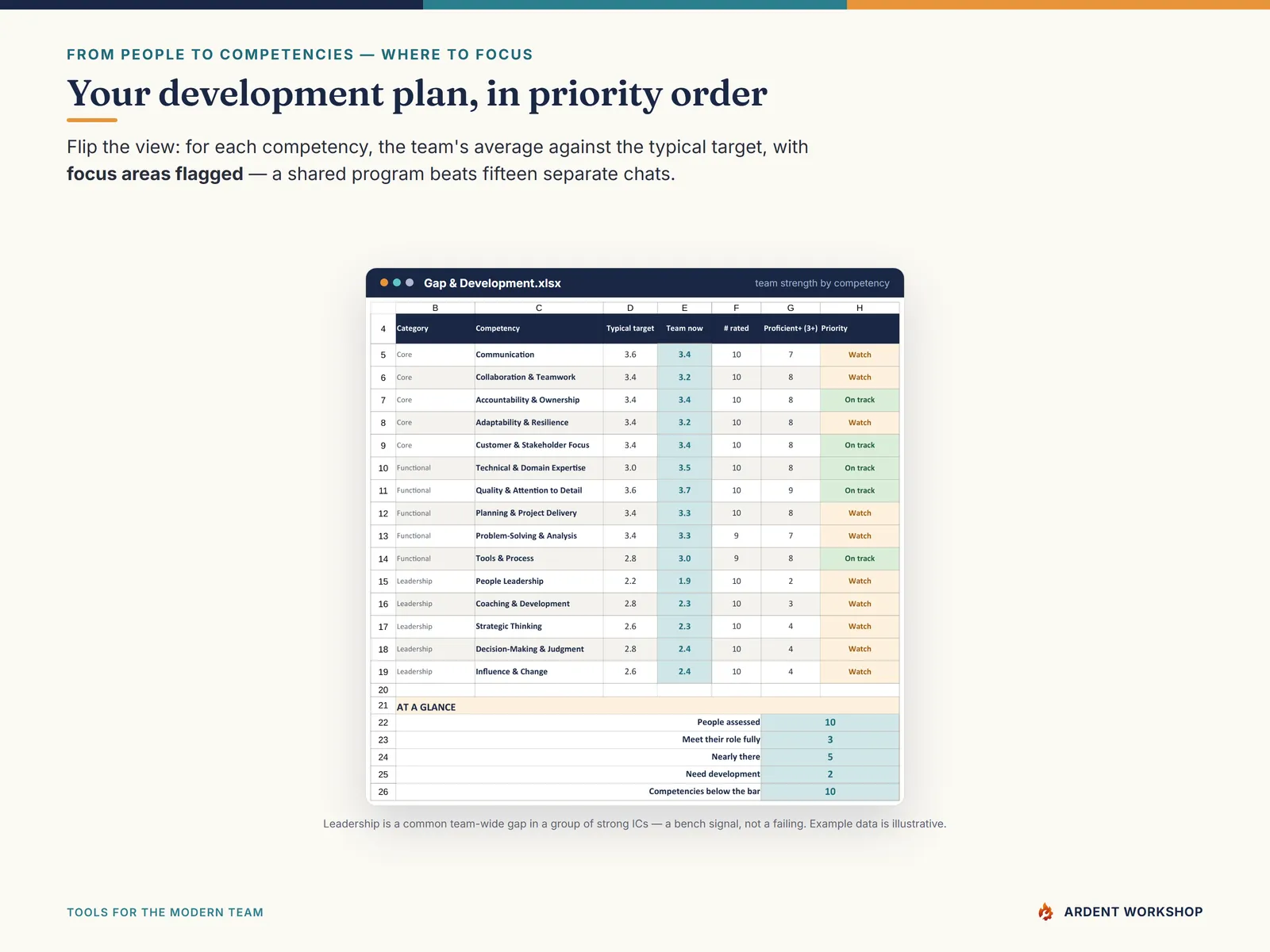The width and height of the screenshot is (1270, 952).
Task: Click Typical target 3.0 for Technical & Domain Expertise
Action: pos(630,468)
